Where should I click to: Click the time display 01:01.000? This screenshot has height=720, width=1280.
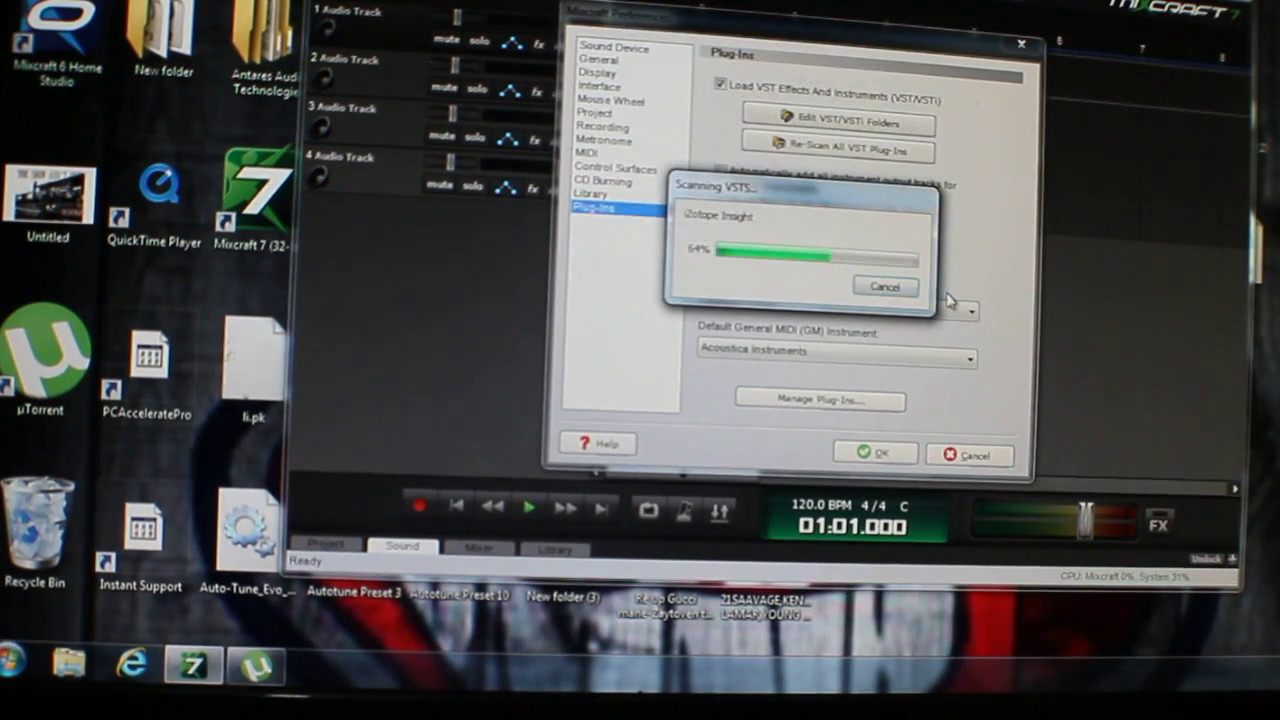pyautogui.click(x=852, y=527)
